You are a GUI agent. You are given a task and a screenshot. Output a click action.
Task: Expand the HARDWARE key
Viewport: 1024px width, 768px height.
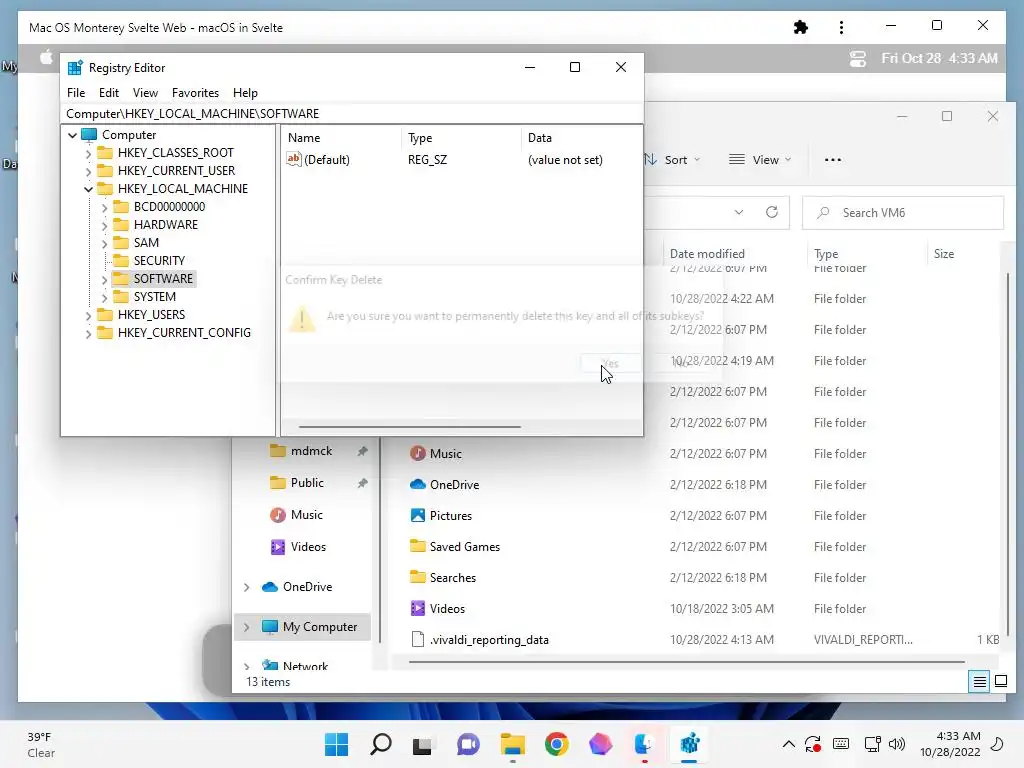click(x=104, y=225)
